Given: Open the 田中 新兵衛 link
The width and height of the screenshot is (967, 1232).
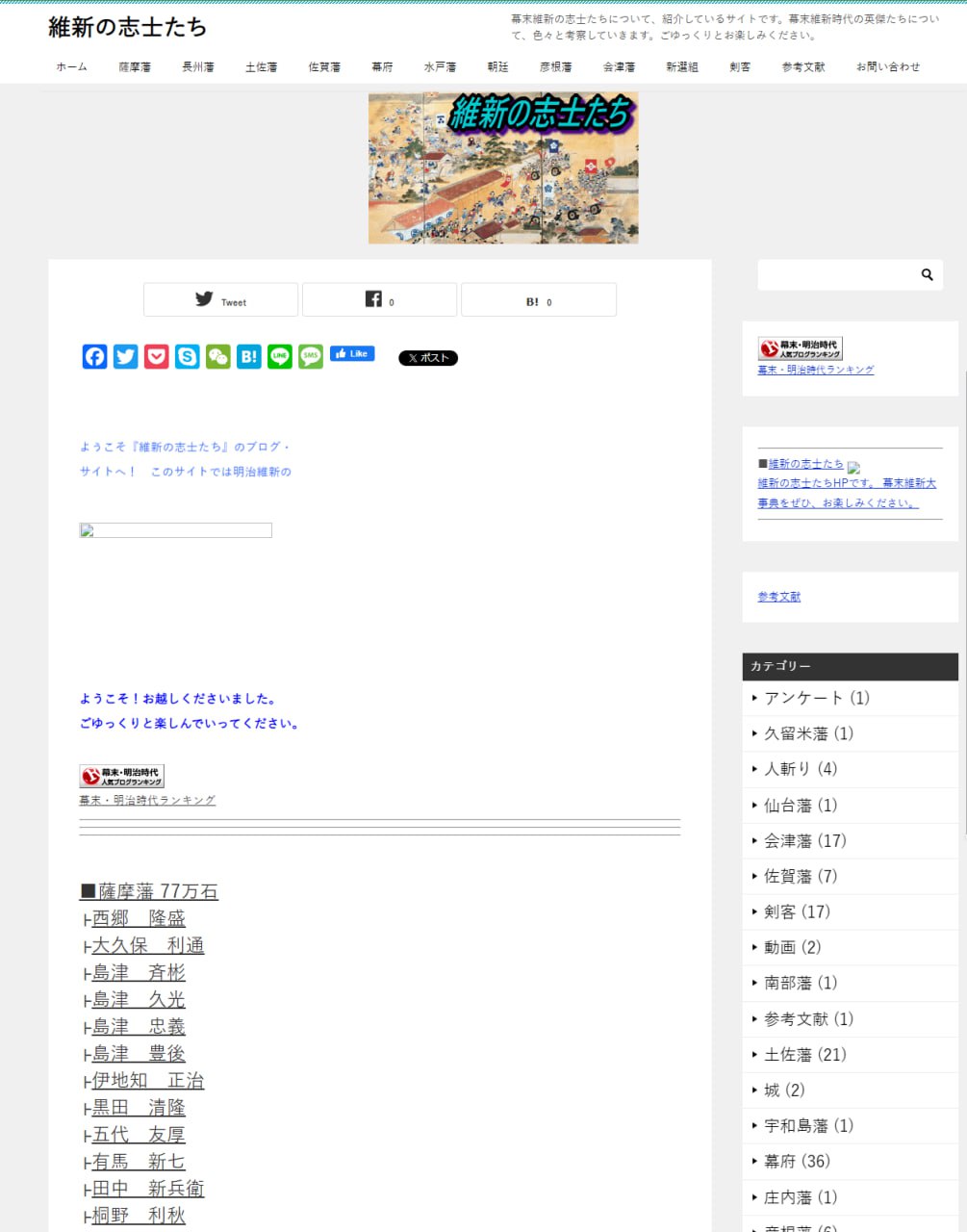Looking at the screenshot, I should pyautogui.click(x=148, y=1188).
